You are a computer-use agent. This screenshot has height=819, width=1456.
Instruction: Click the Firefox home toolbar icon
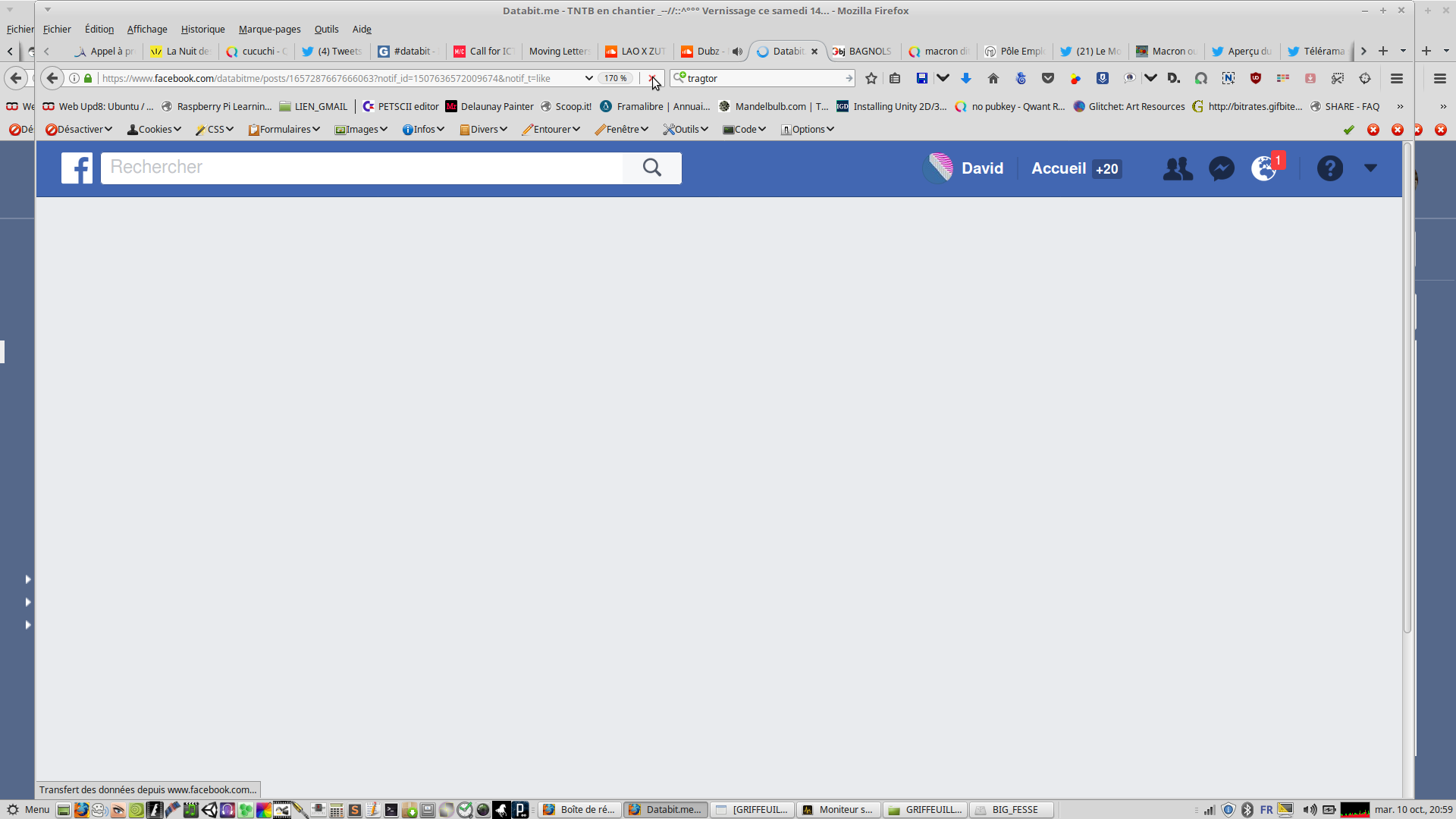click(x=993, y=78)
